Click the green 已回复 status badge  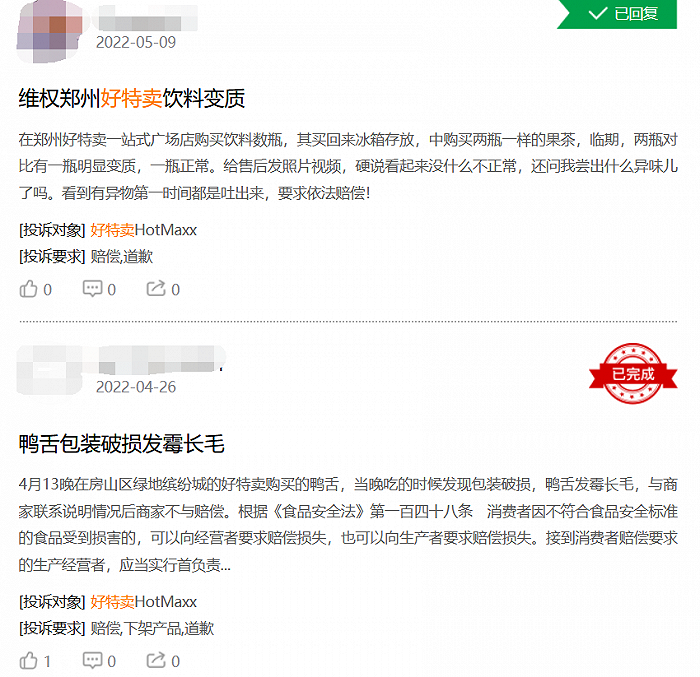tap(617, 14)
